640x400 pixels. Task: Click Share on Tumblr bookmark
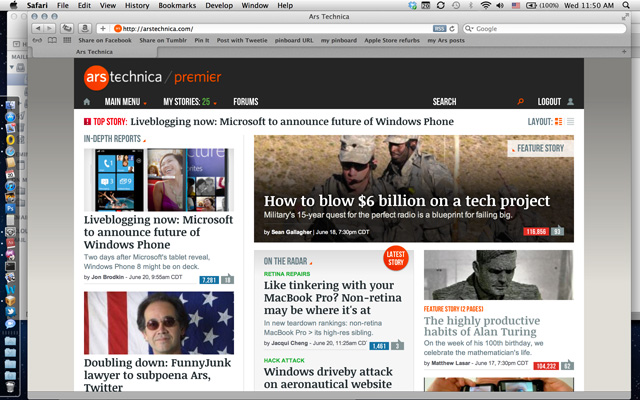[x=163, y=40]
